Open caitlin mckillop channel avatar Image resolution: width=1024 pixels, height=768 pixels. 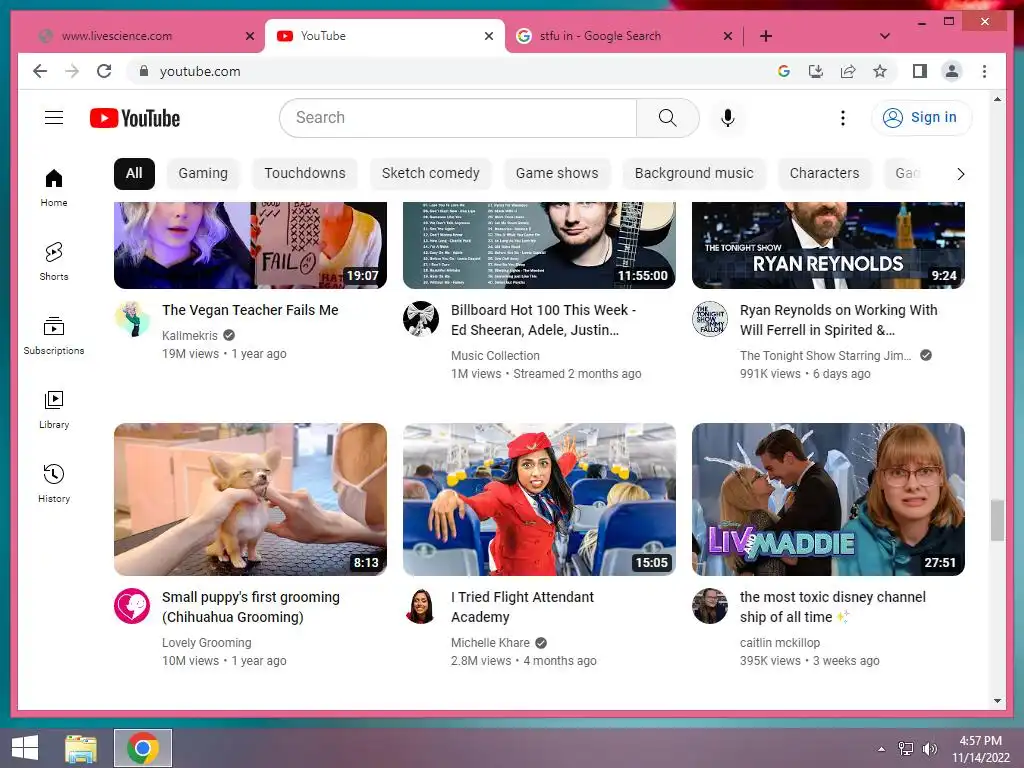pos(710,606)
